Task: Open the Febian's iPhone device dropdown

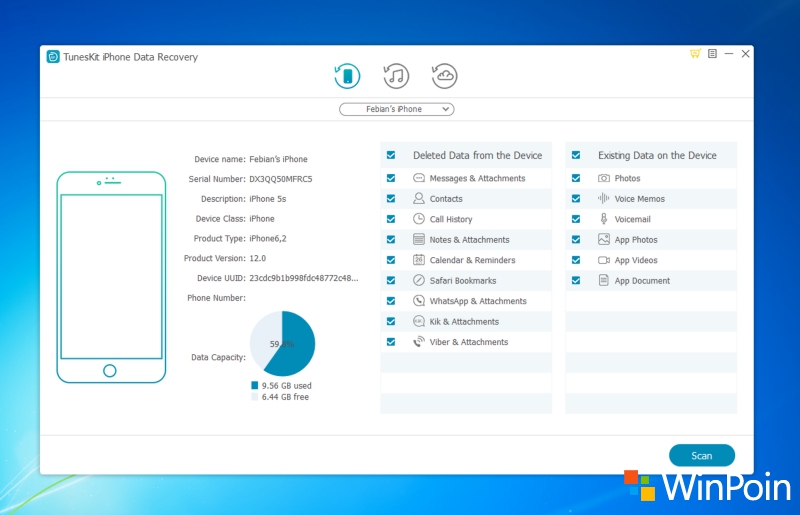Action: coord(396,109)
